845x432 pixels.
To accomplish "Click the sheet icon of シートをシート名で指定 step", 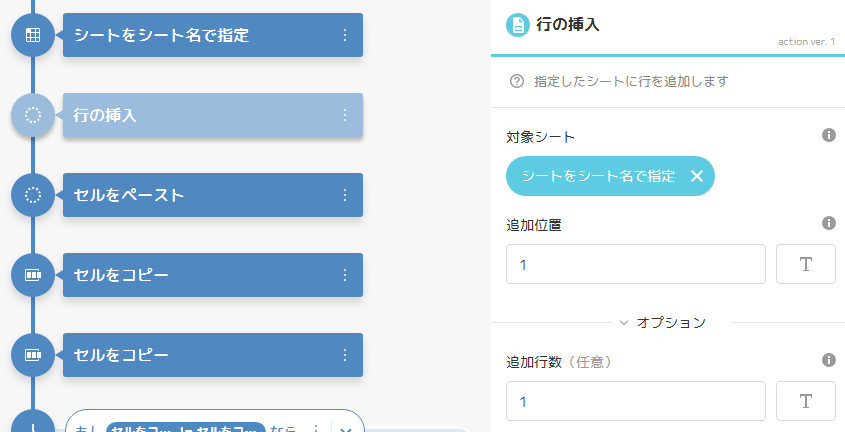I will point(32,35).
